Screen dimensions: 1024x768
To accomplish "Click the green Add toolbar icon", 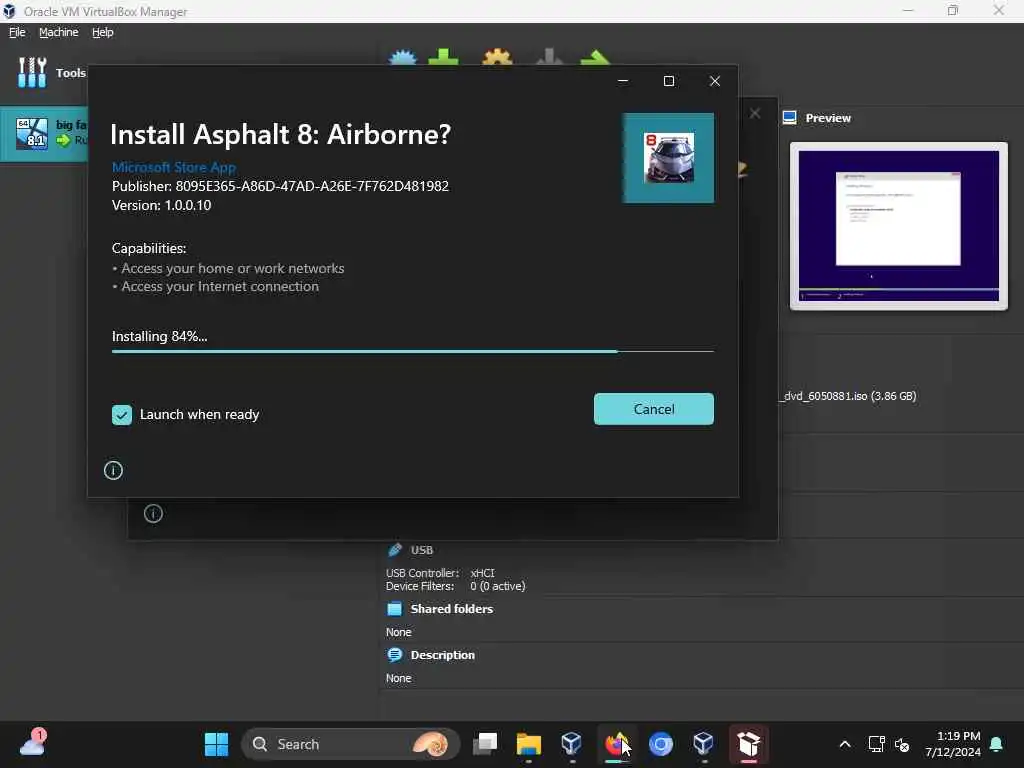I will 443,57.
